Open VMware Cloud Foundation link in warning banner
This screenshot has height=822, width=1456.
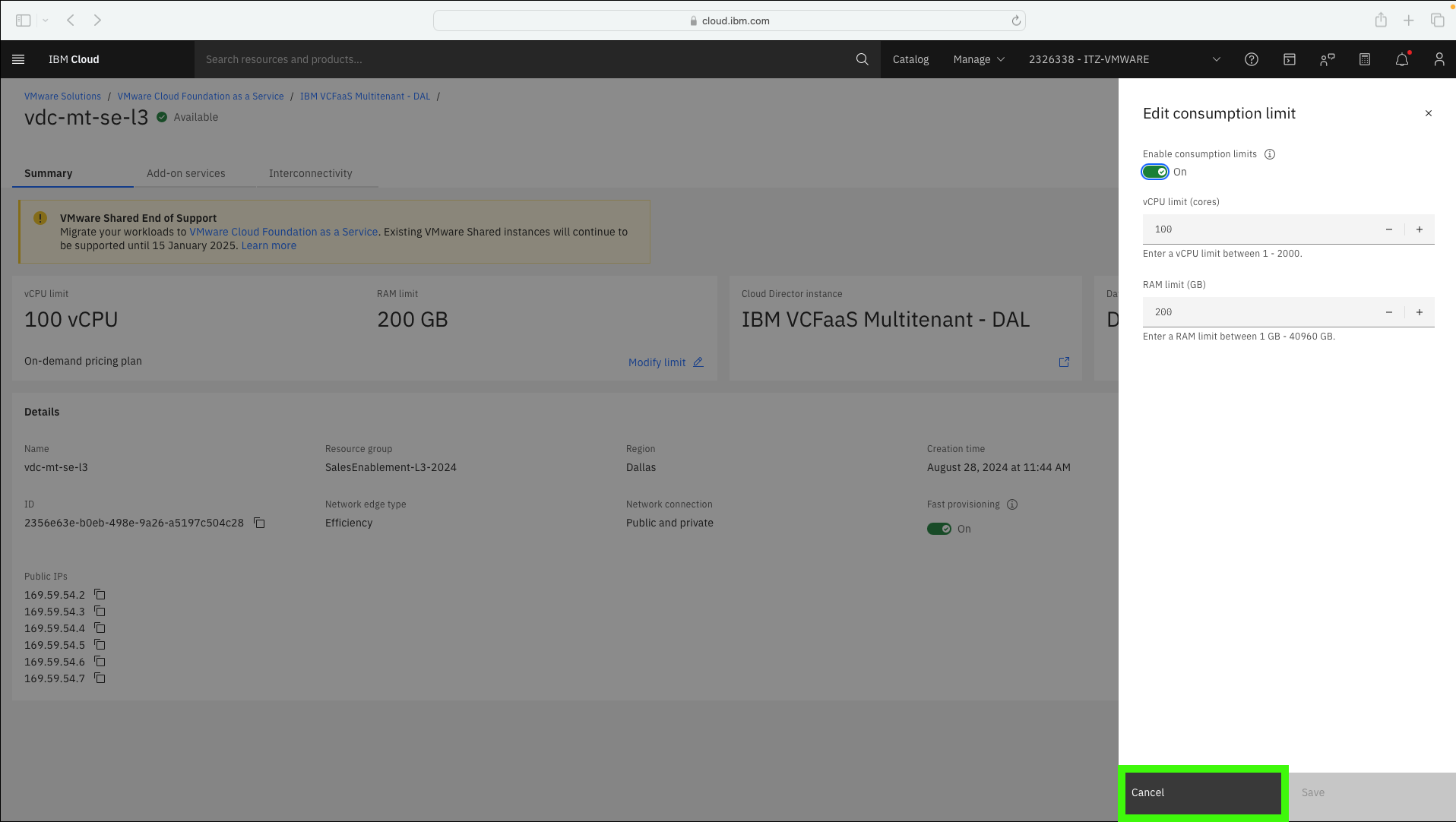(x=283, y=232)
